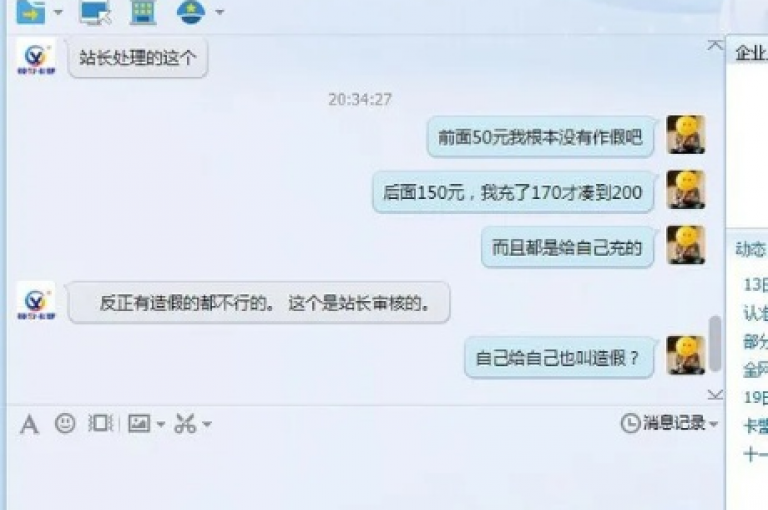Open avatar next to 站长处理的这个
The image size is (768, 510).
click(x=36, y=57)
